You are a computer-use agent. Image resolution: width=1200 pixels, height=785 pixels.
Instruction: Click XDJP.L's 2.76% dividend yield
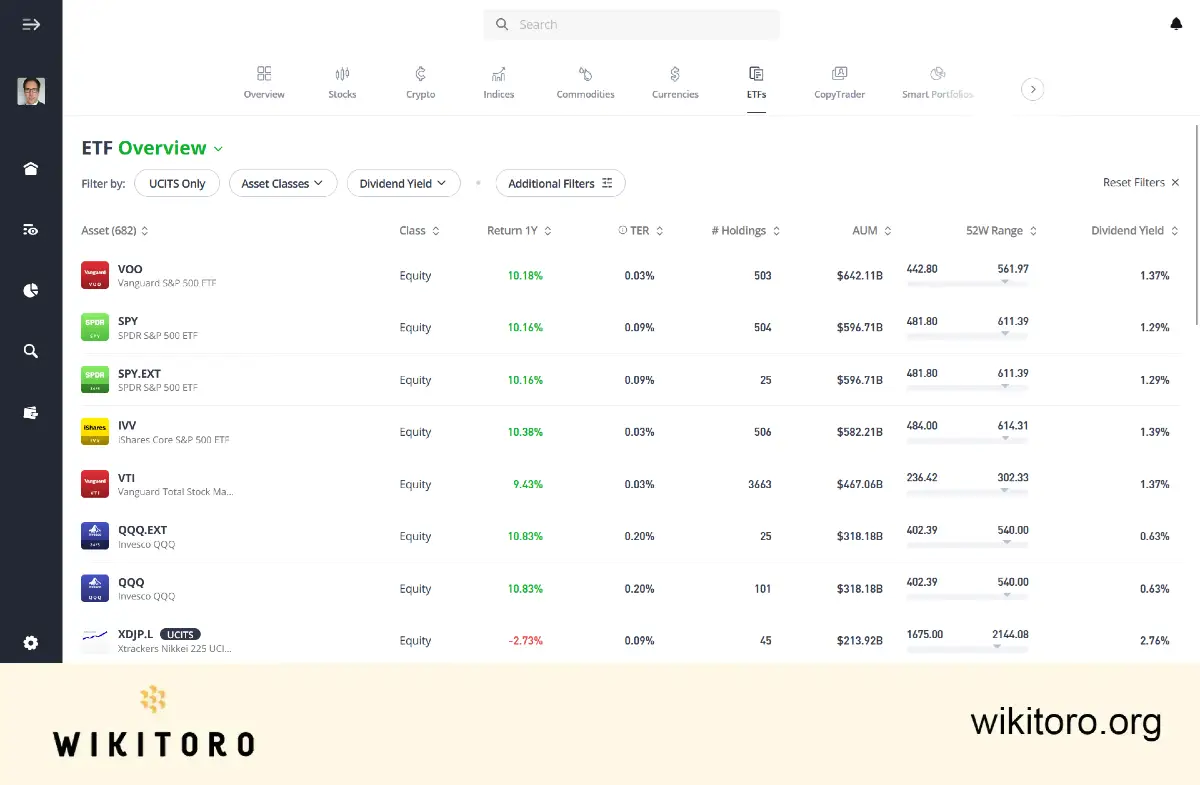(x=1154, y=640)
